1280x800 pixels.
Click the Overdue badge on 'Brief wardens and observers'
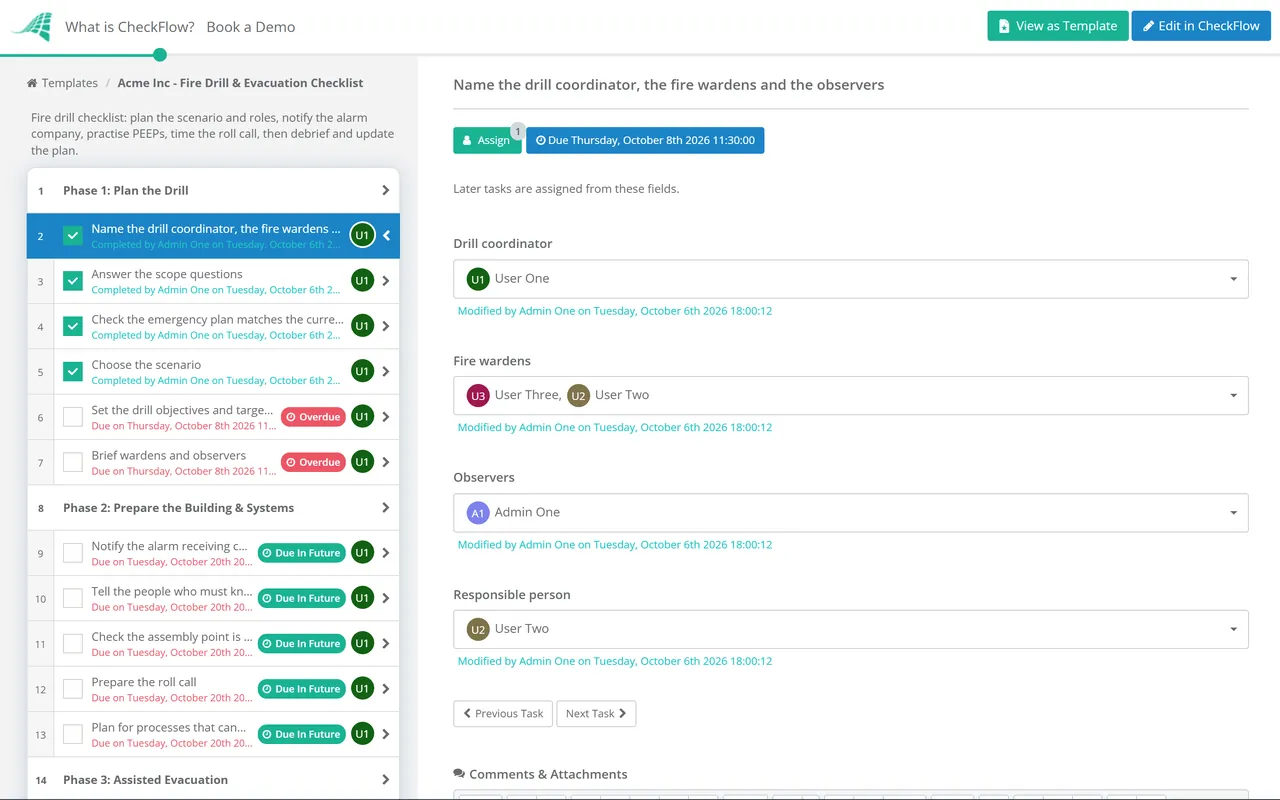point(313,462)
